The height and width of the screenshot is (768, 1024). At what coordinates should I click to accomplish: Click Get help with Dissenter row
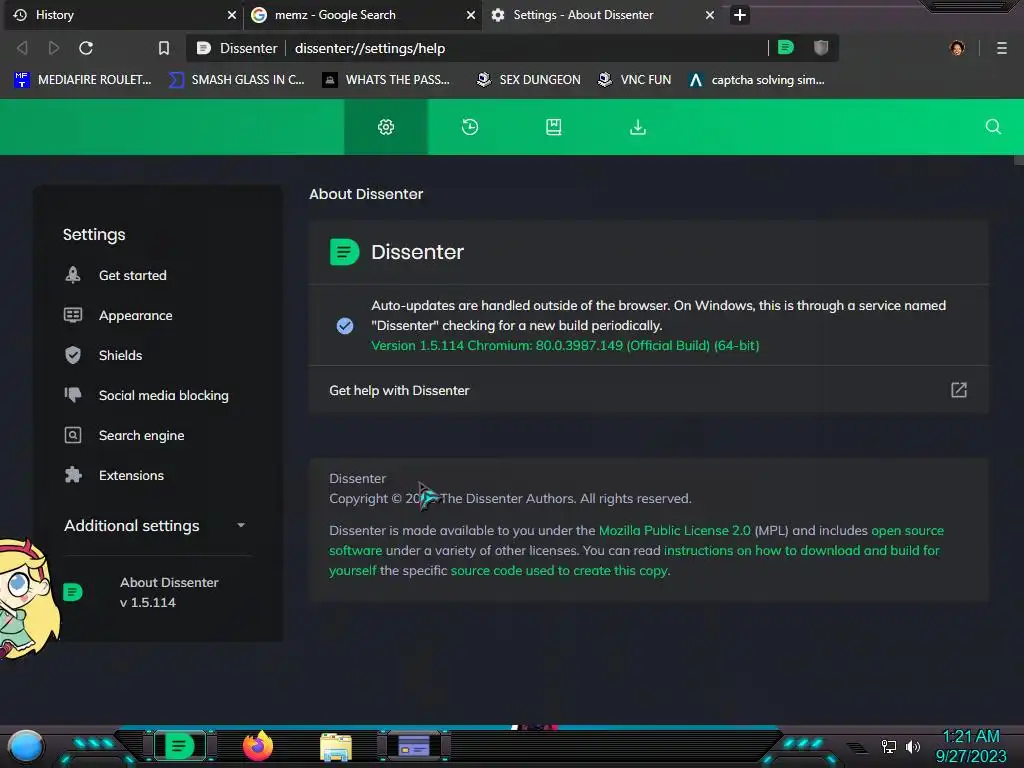tap(648, 390)
